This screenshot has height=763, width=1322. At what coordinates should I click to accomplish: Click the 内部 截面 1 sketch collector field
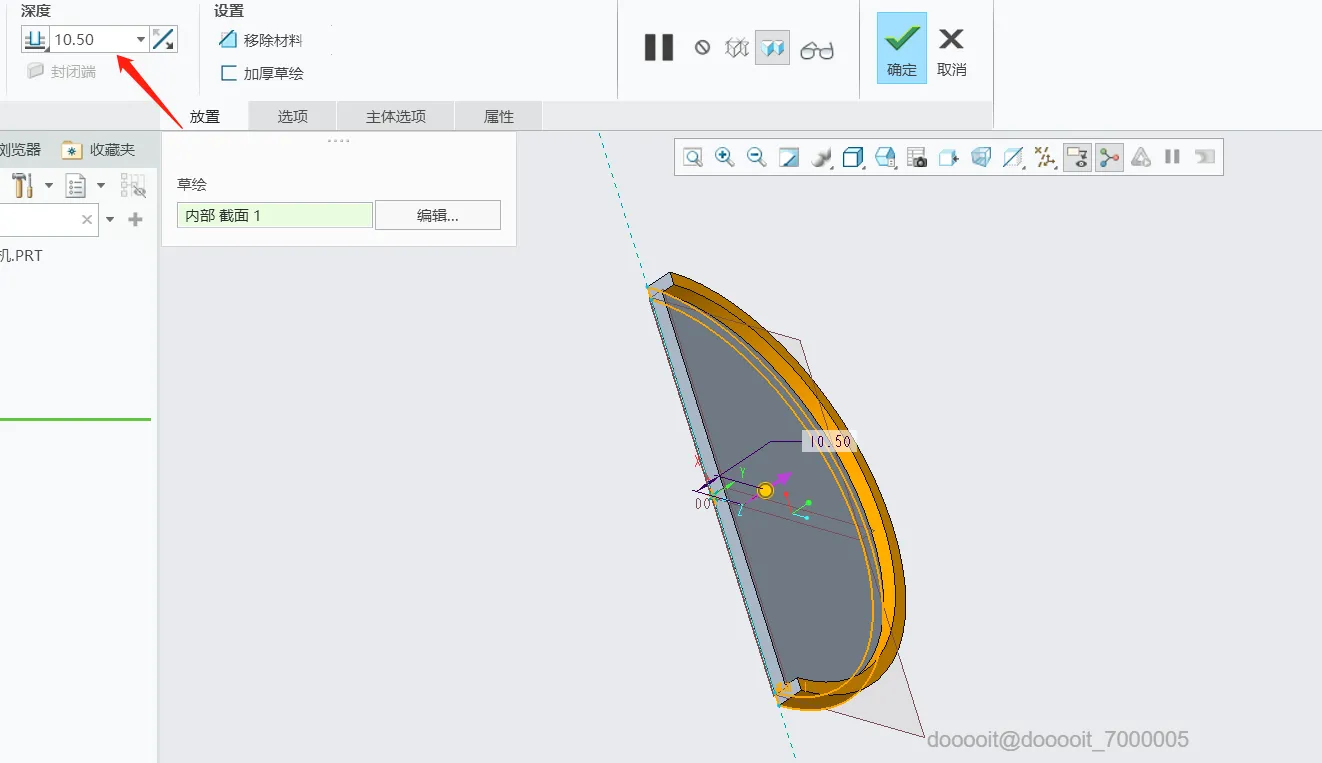pos(275,215)
